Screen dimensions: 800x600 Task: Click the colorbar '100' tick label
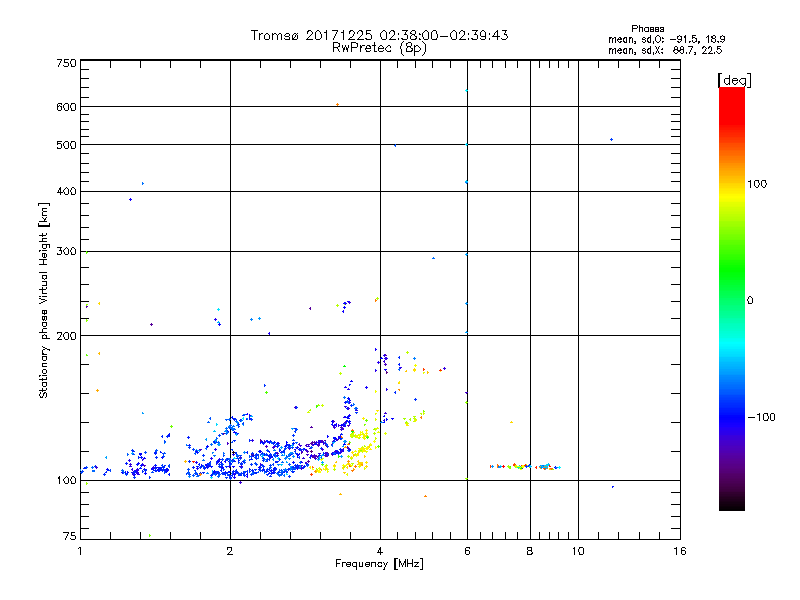757,184
